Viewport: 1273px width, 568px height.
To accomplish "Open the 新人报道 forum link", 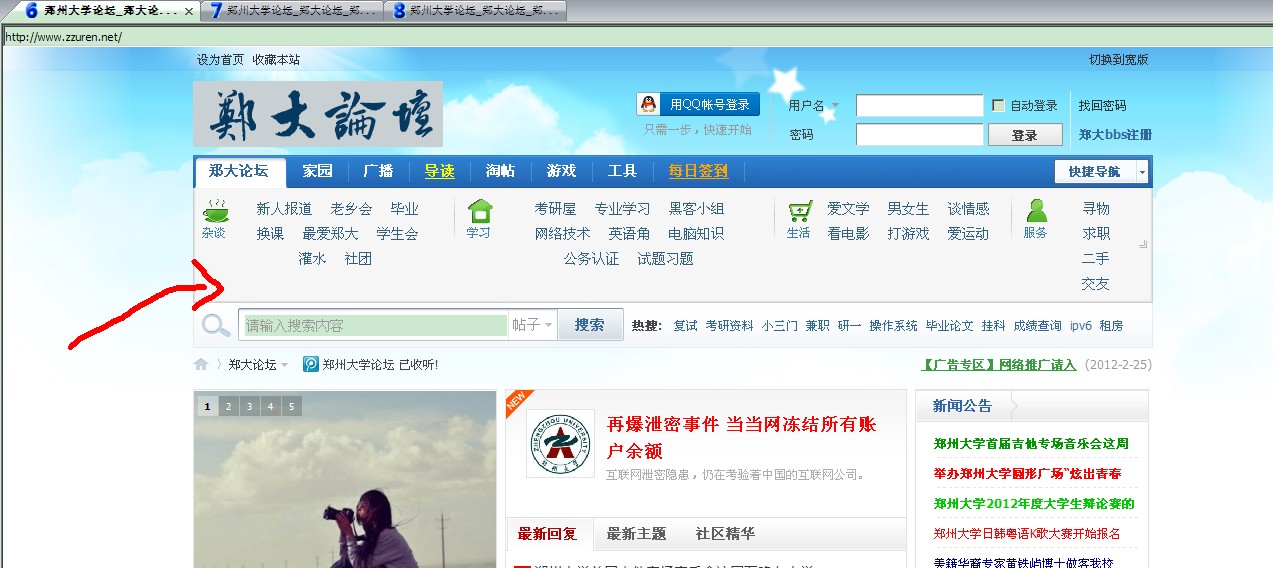I will (x=284, y=209).
